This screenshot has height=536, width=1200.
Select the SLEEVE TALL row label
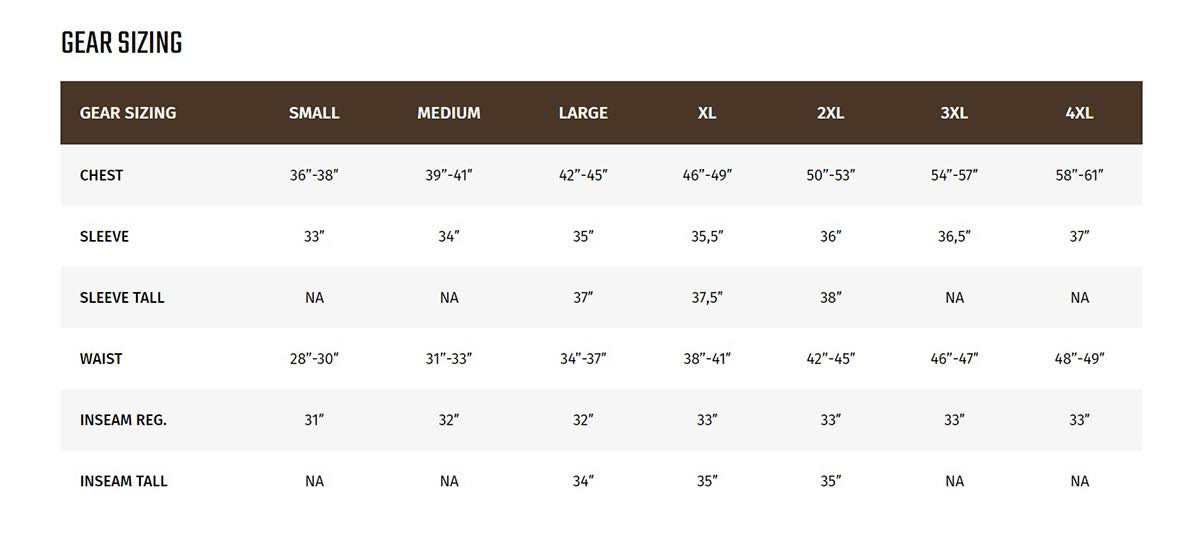122,298
